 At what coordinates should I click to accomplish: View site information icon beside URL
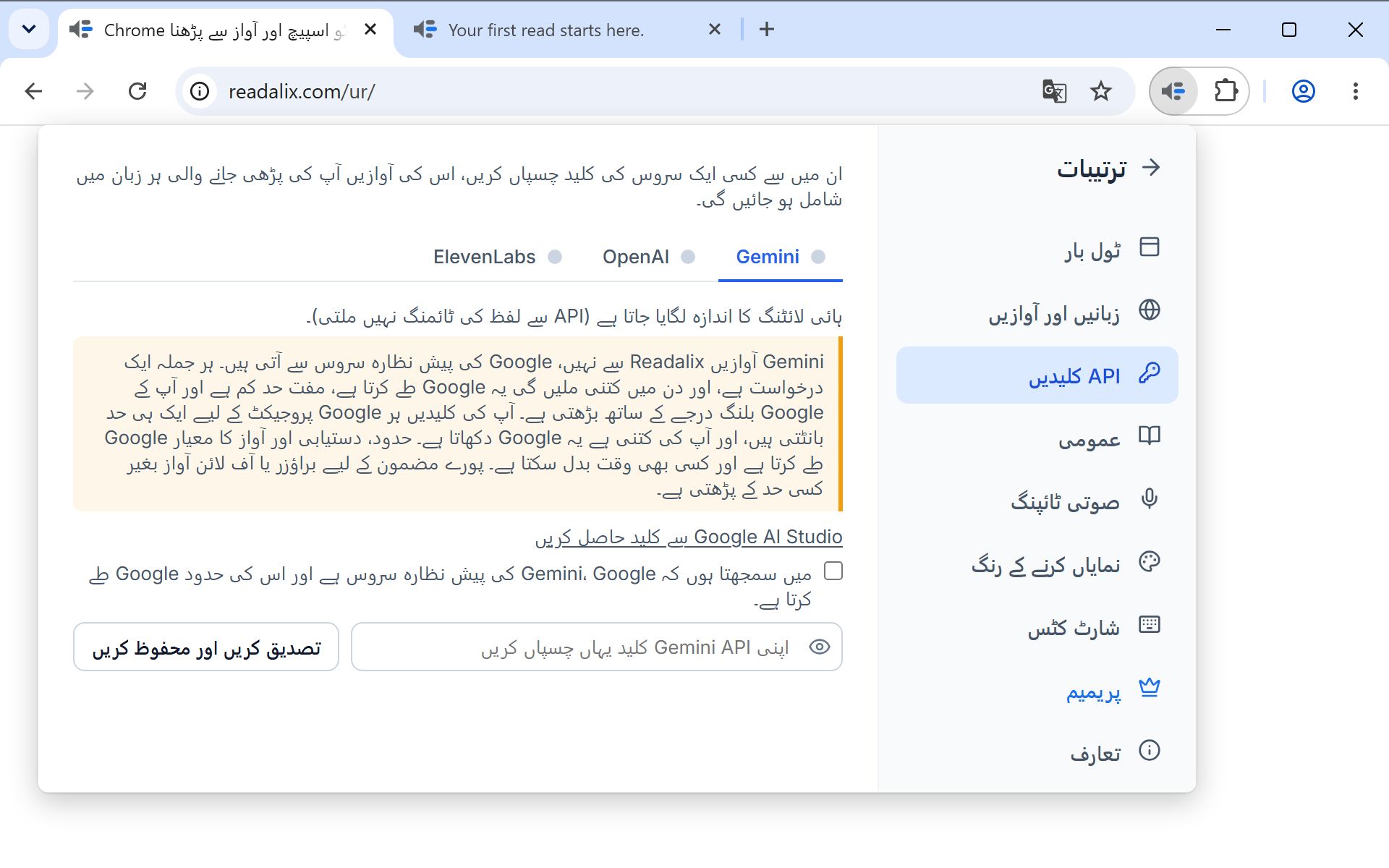pyautogui.click(x=200, y=91)
